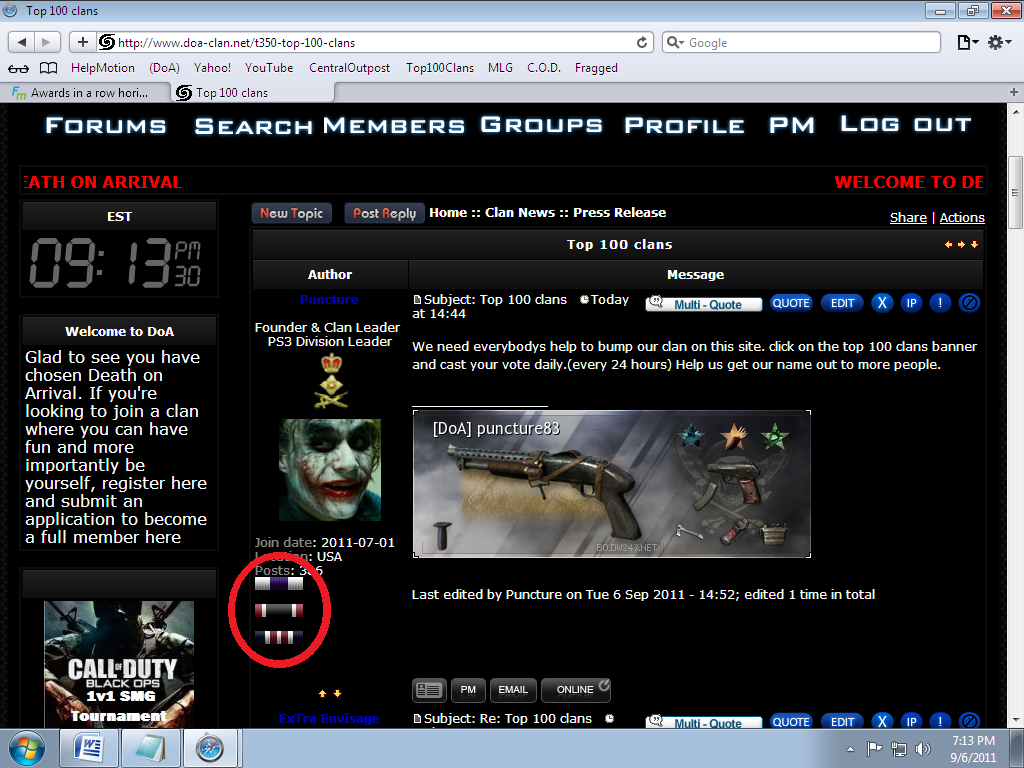The width and height of the screenshot is (1024, 768).
Task: Select the Top 100 clans tab
Action: pos(253,93)
